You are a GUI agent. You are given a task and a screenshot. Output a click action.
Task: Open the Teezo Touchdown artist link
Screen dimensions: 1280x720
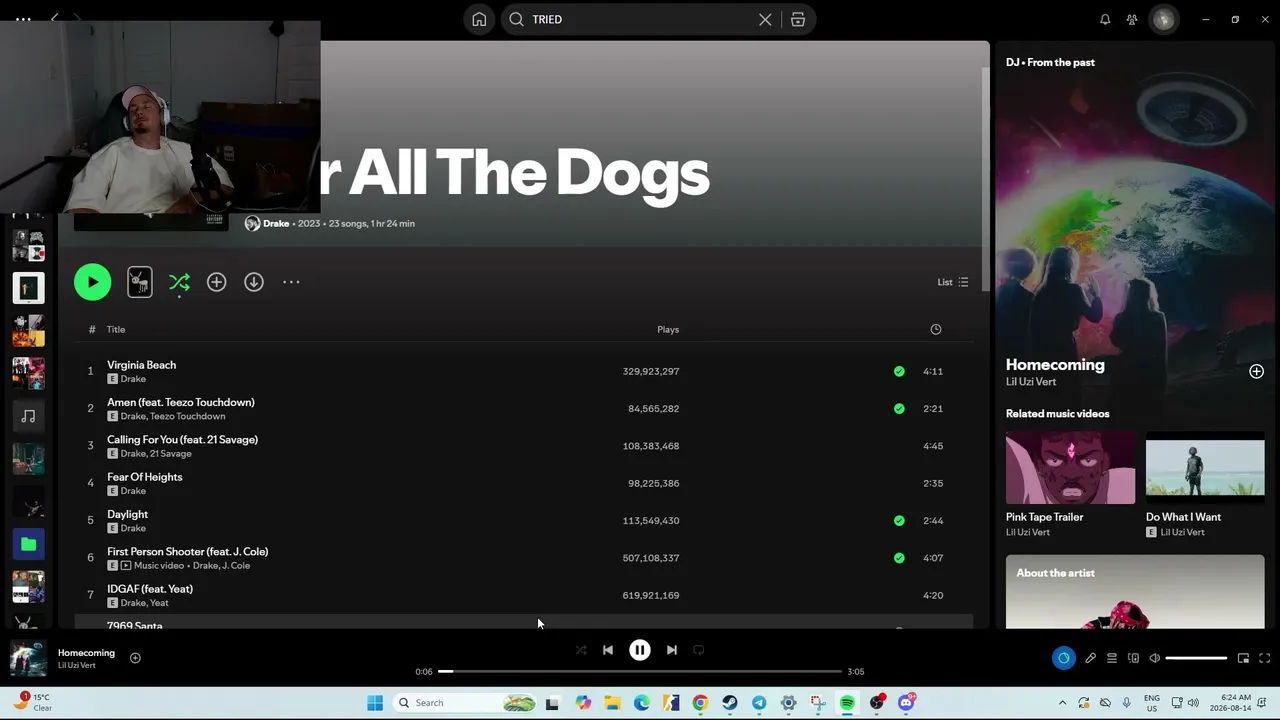coord(187,416)
